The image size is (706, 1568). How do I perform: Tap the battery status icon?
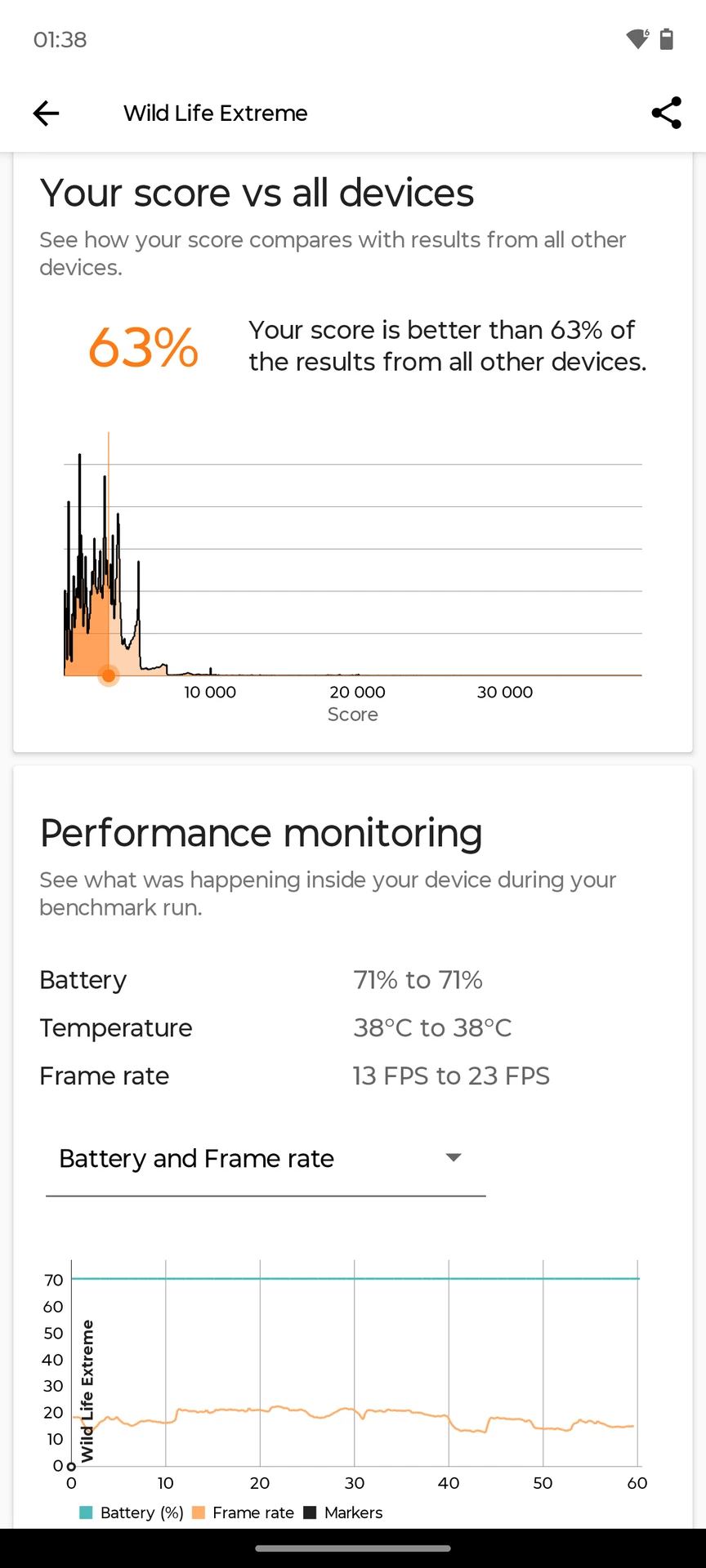tap(667, 39)
